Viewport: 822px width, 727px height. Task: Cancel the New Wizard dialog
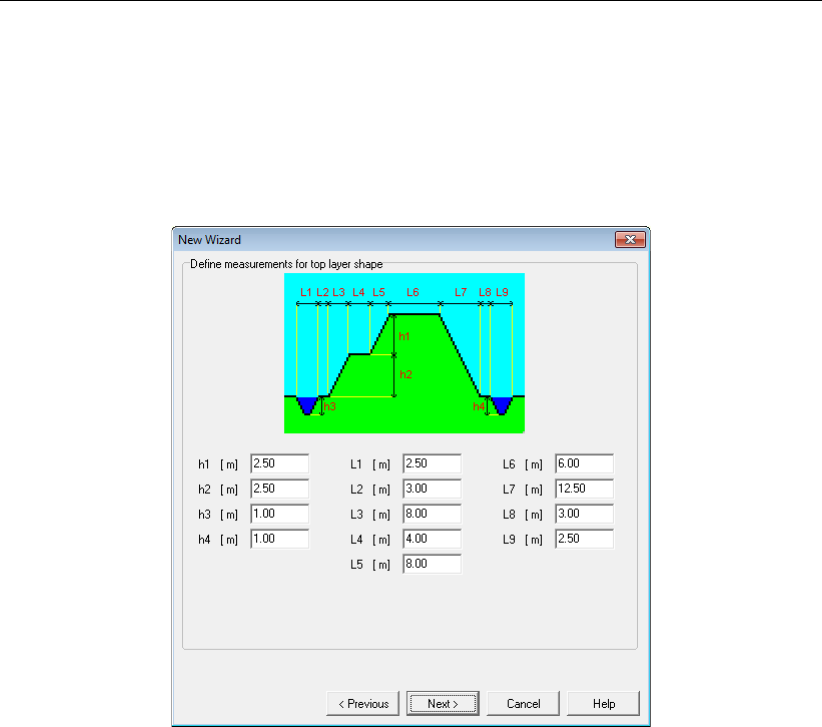coord(523,703)
